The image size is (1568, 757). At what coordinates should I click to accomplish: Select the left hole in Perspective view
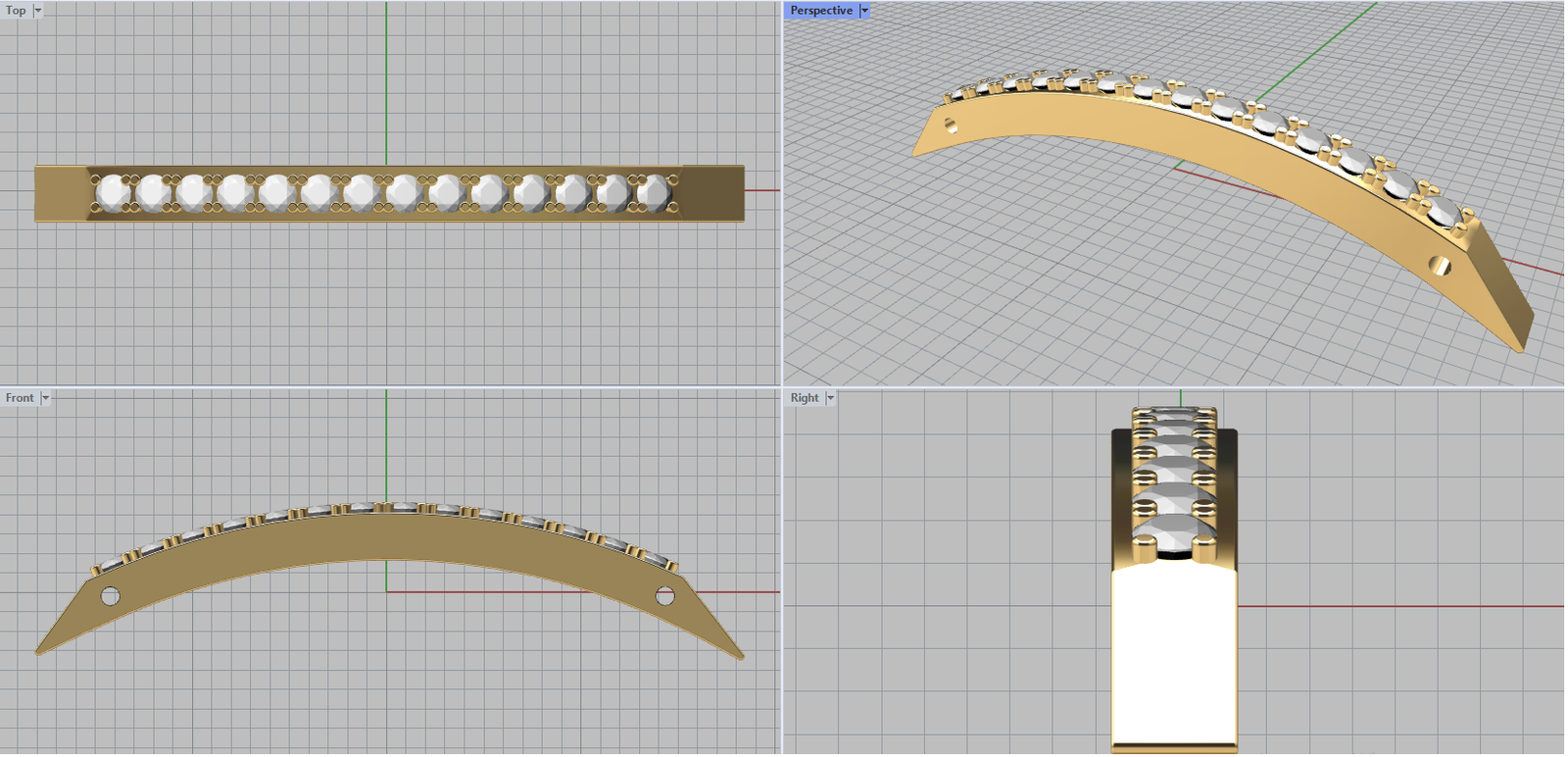coord(950,126)
